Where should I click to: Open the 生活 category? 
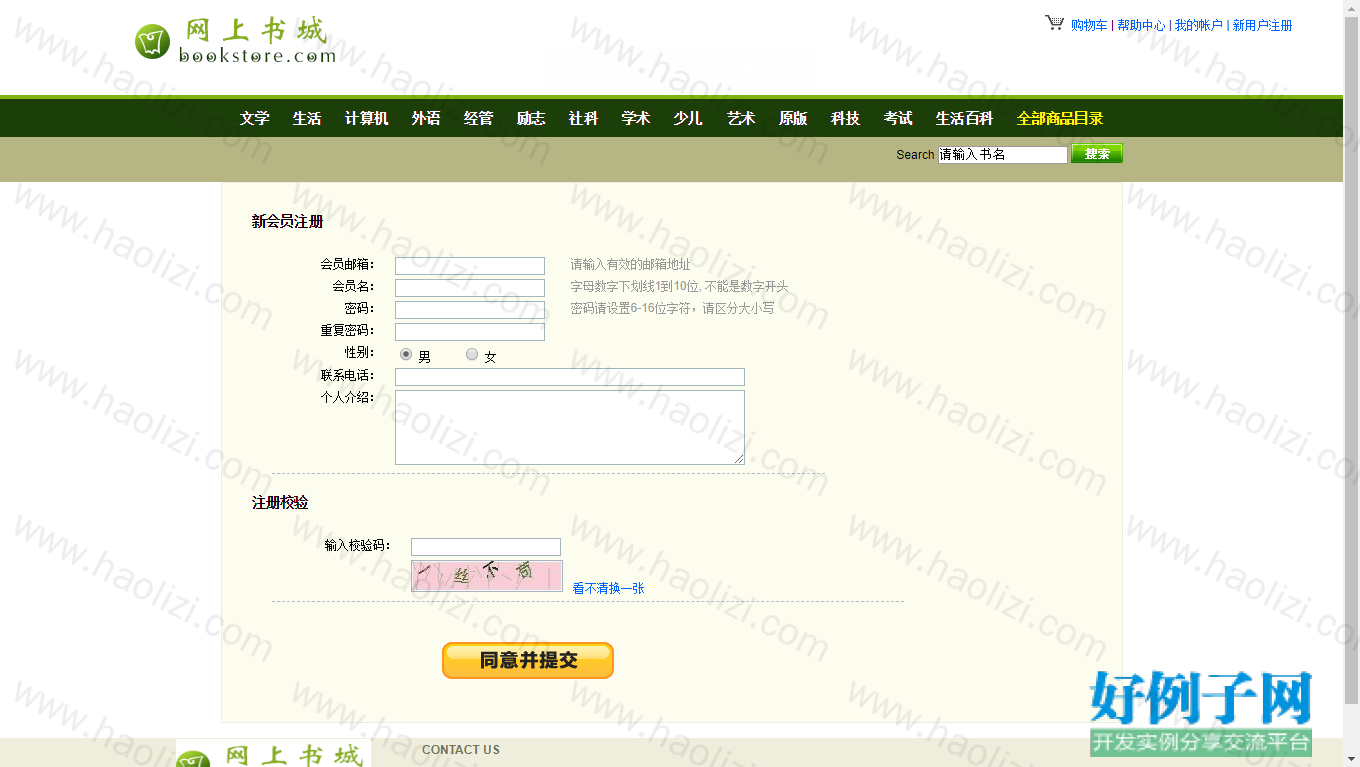point(307,118)
